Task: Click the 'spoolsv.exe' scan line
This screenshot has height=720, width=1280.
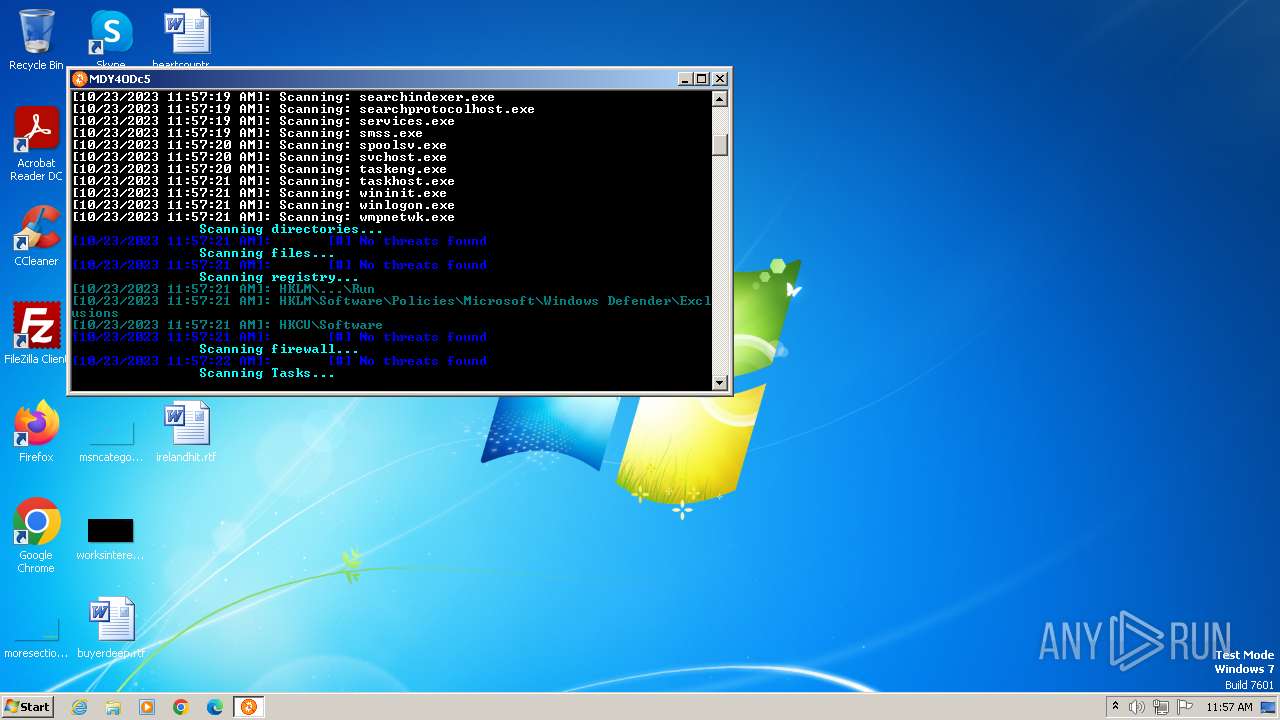Action: tap(259, 145)
